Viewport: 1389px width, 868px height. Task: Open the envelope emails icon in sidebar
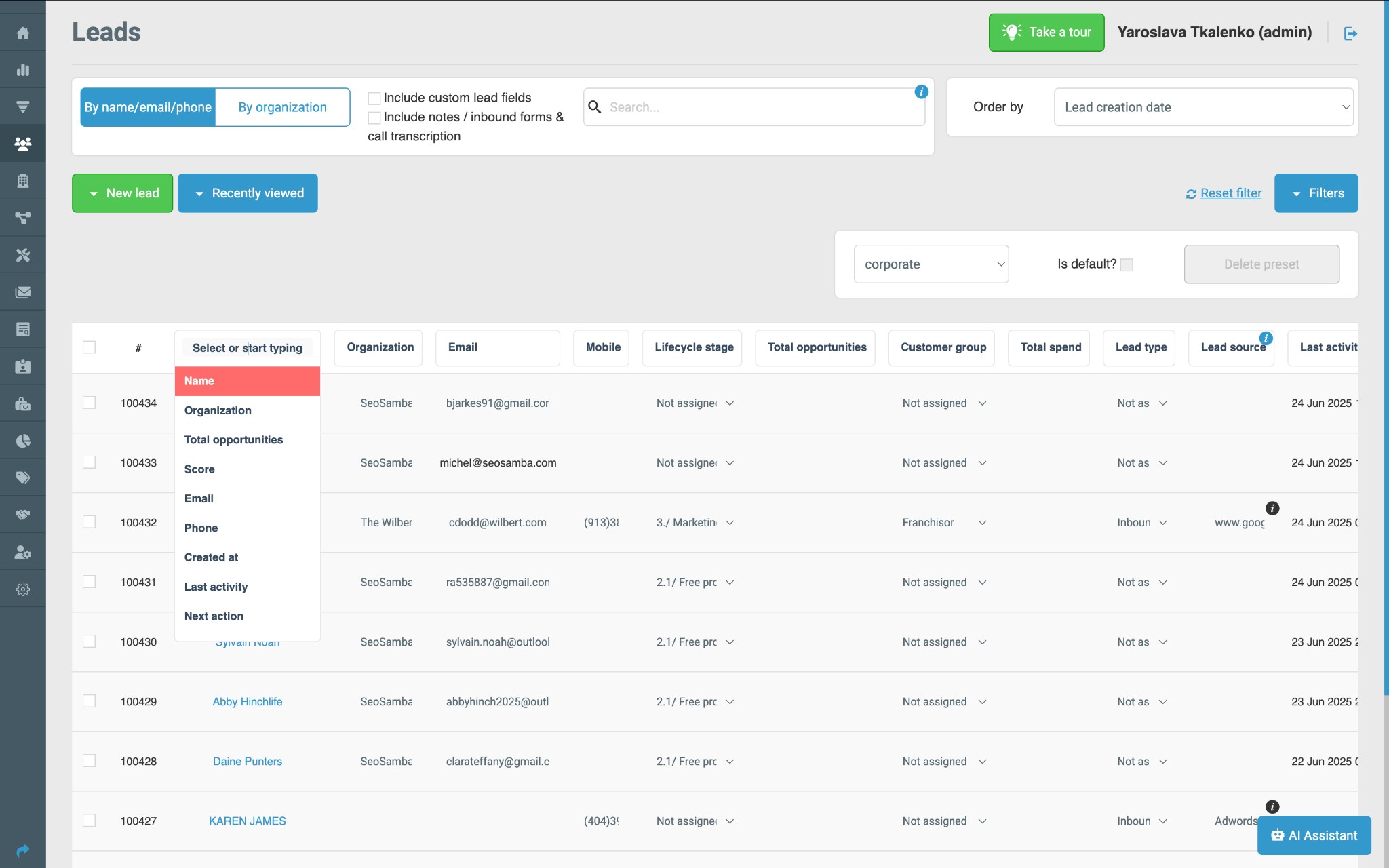tap(23, 292)
